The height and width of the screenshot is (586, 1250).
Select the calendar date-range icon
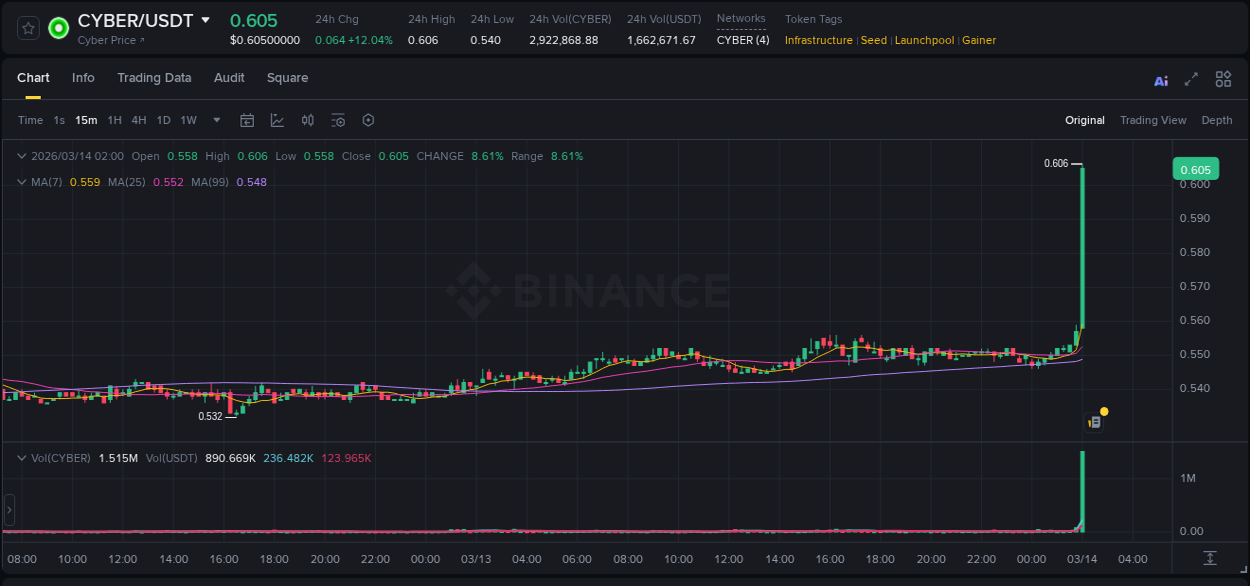(x=247, y=120)
